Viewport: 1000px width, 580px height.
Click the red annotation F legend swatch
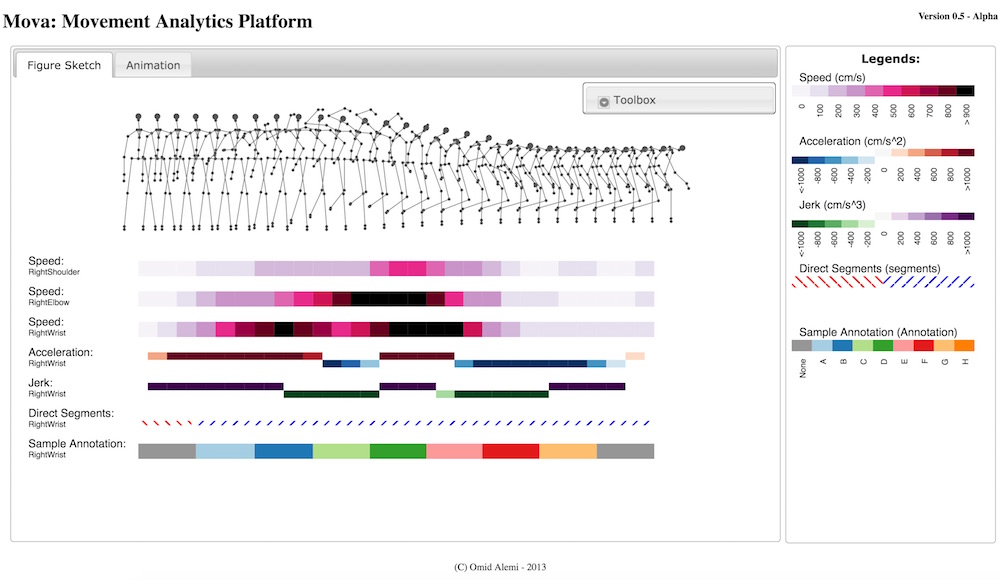923,345
